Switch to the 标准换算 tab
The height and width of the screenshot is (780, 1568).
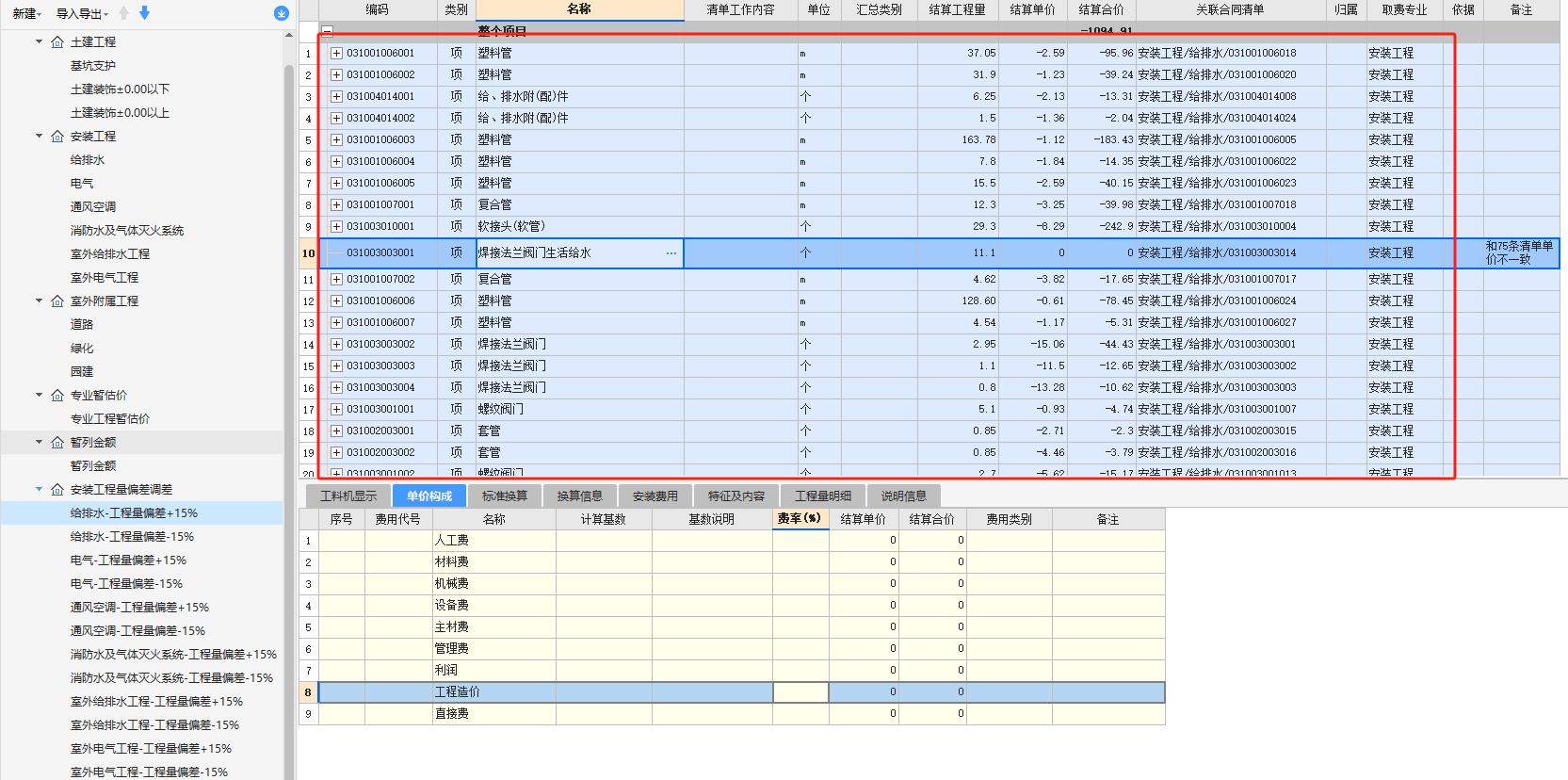[x=505, y=496]
